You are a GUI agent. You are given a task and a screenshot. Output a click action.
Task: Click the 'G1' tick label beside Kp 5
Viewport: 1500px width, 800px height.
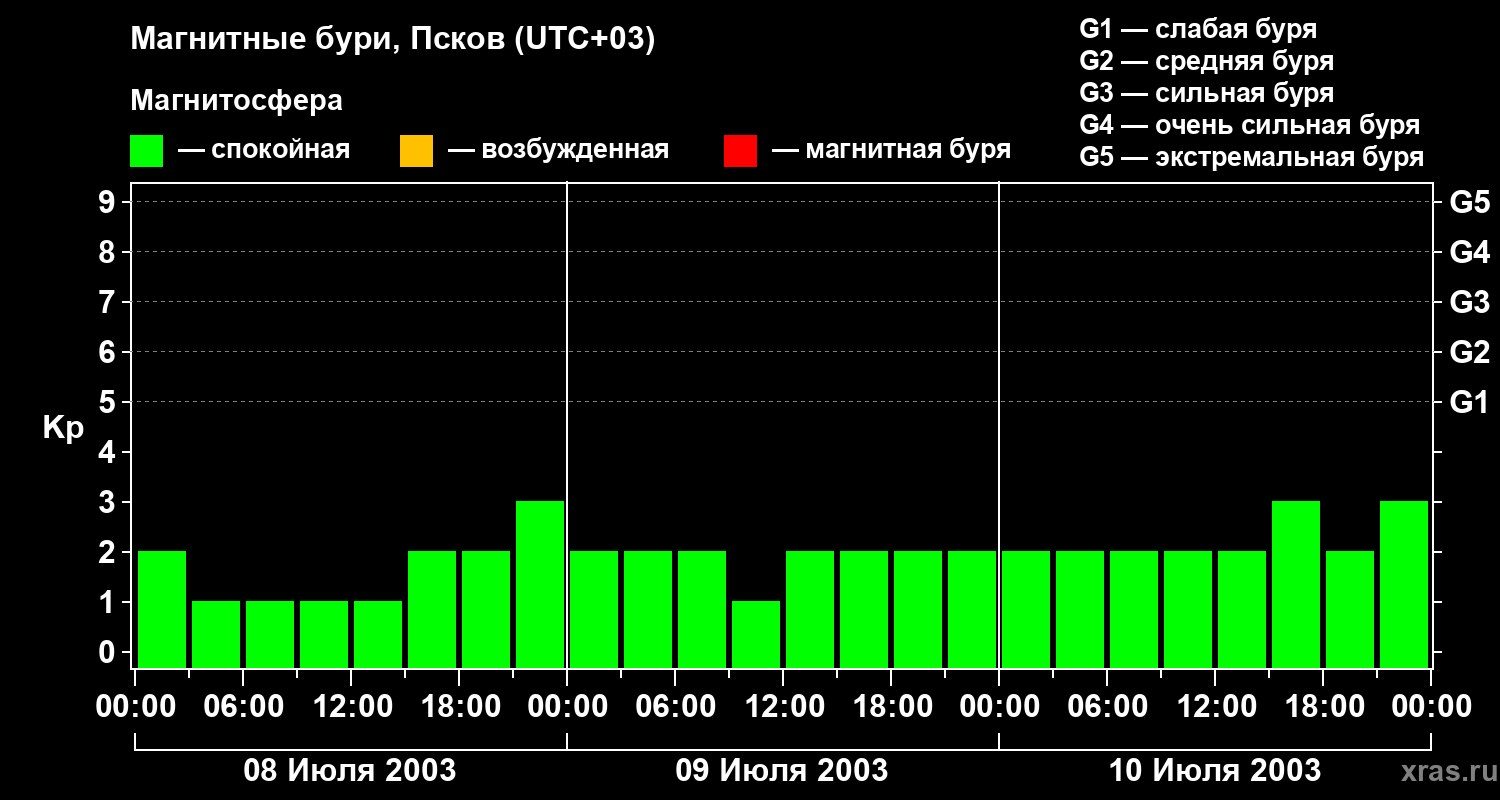[x=1470, y=403]
